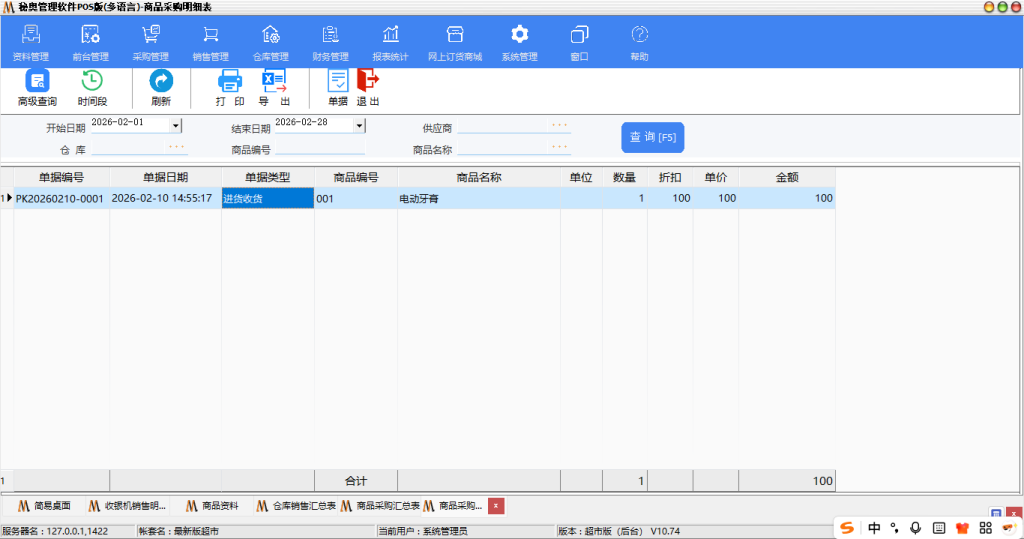Select the PK20260210-0001 row document number
This screenshot has height=539, width=1024.
pos(60,199)
